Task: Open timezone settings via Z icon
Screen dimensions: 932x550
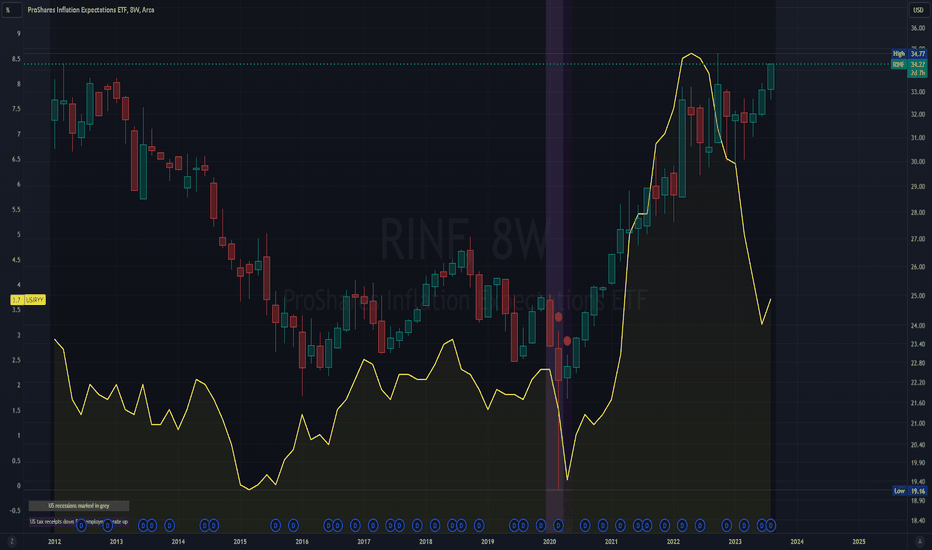Action: click(x=11, y=541)
